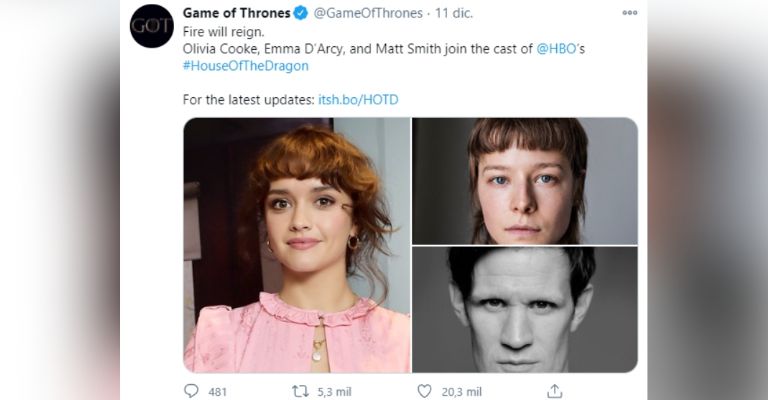The height and width of the screenshot is (400, 768).
Task: Click the retweet arrows icon
Action: (x=299, y=391)
